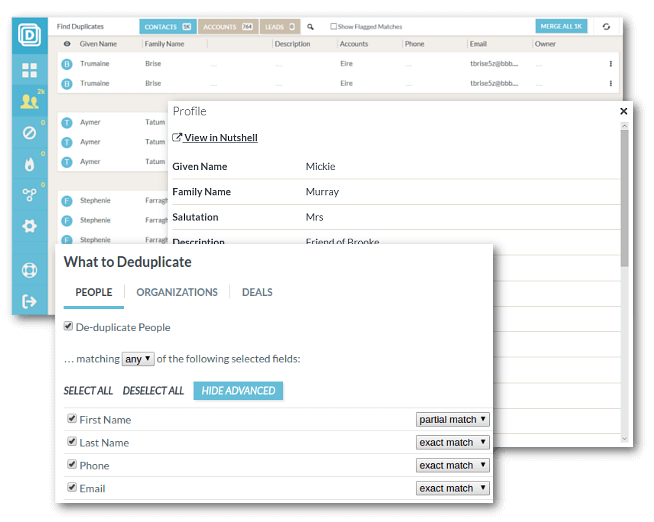This screenshot has height=522, width=654.
Task: Open the blocked/ignored sidebar icon
Action: (x=29, y=133)
